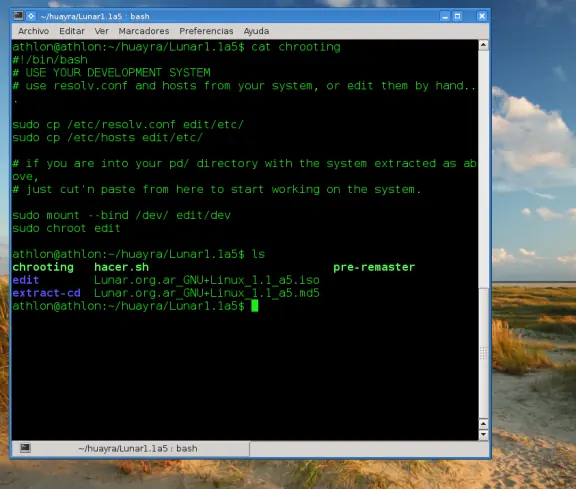The image size is (576, 489).
Task: Click the 'pre-remaster' entry in the listing
Action: click(x=374, y=267)
